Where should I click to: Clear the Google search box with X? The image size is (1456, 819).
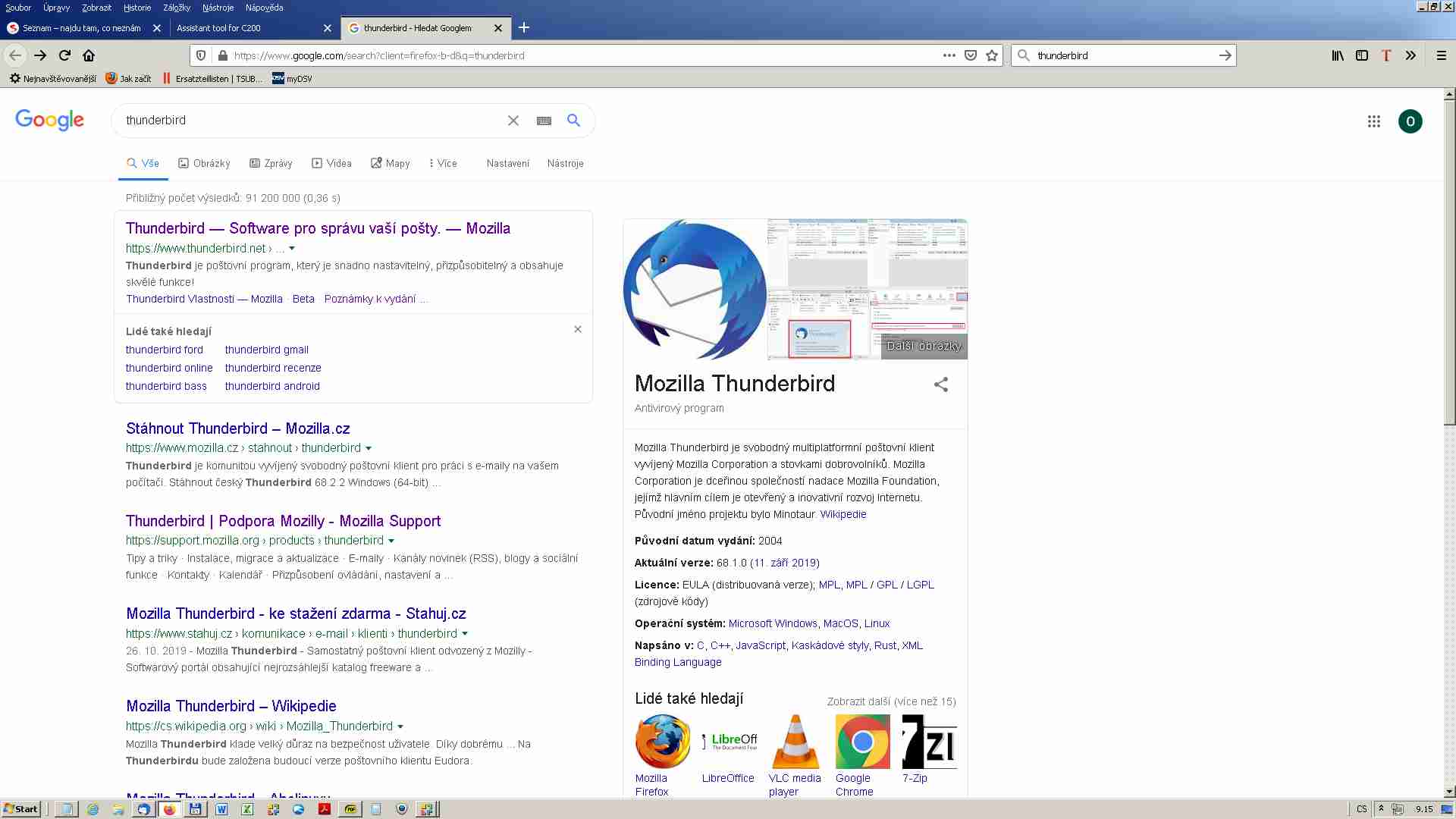click(x=513, y=121)
